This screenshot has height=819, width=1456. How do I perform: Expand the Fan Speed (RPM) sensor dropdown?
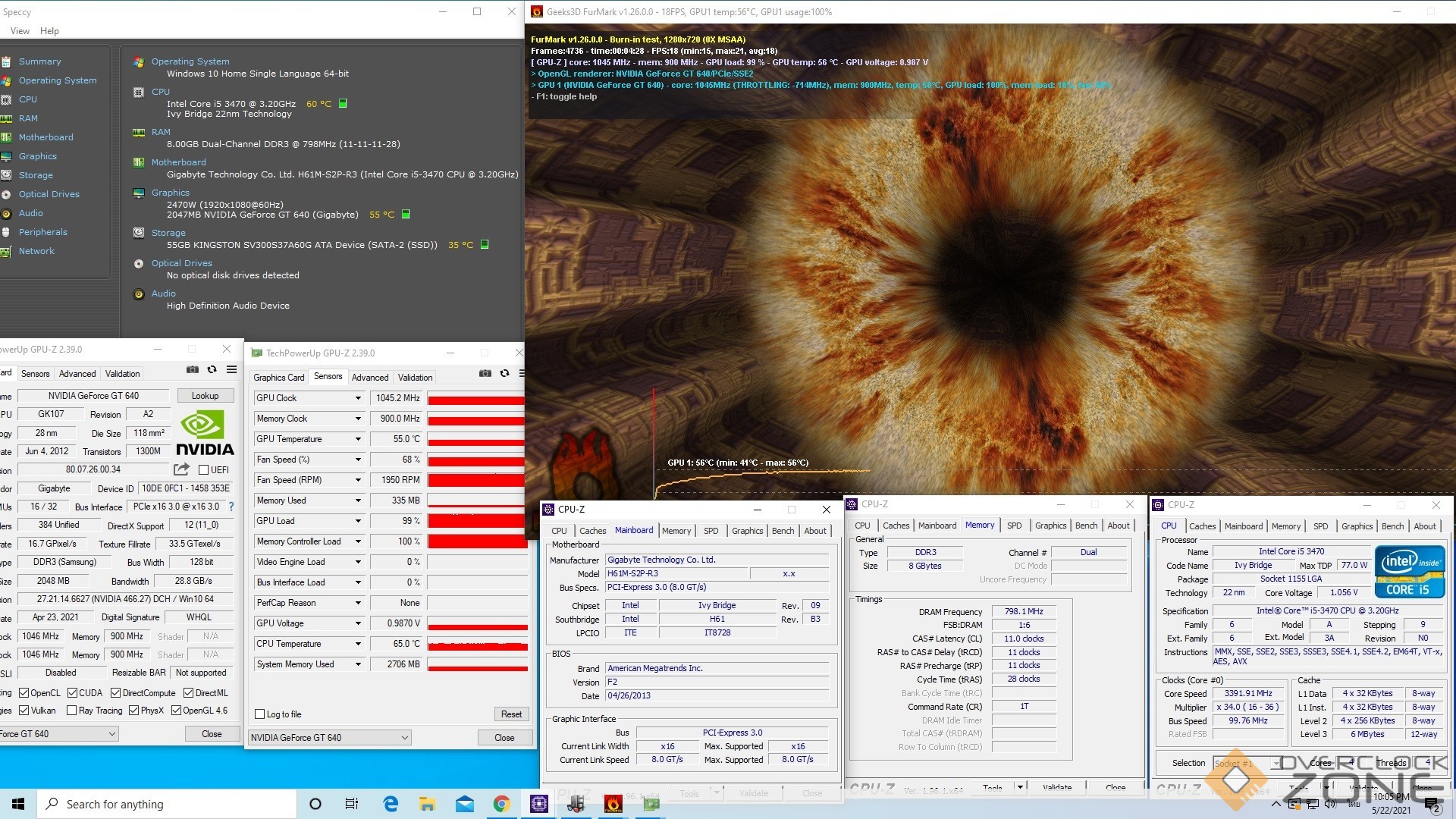358,480
